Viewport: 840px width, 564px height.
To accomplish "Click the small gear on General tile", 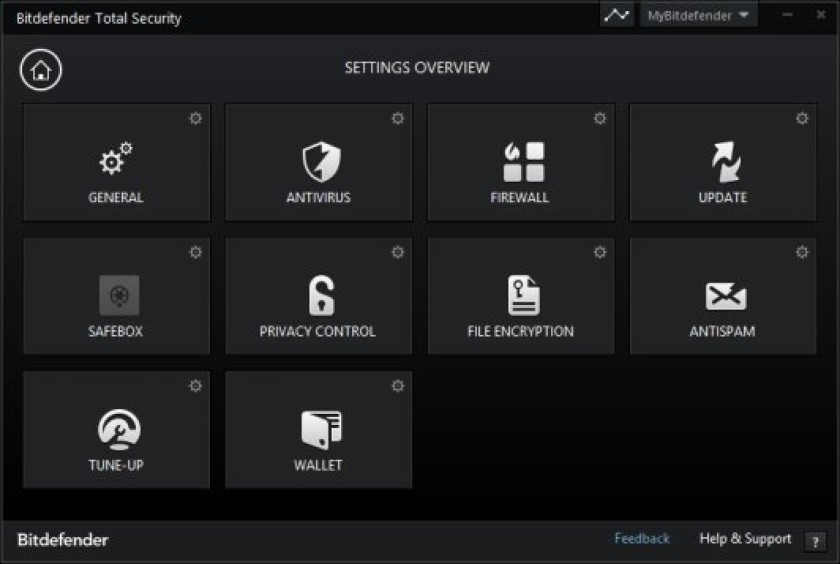I will click(x=196, y=118).
